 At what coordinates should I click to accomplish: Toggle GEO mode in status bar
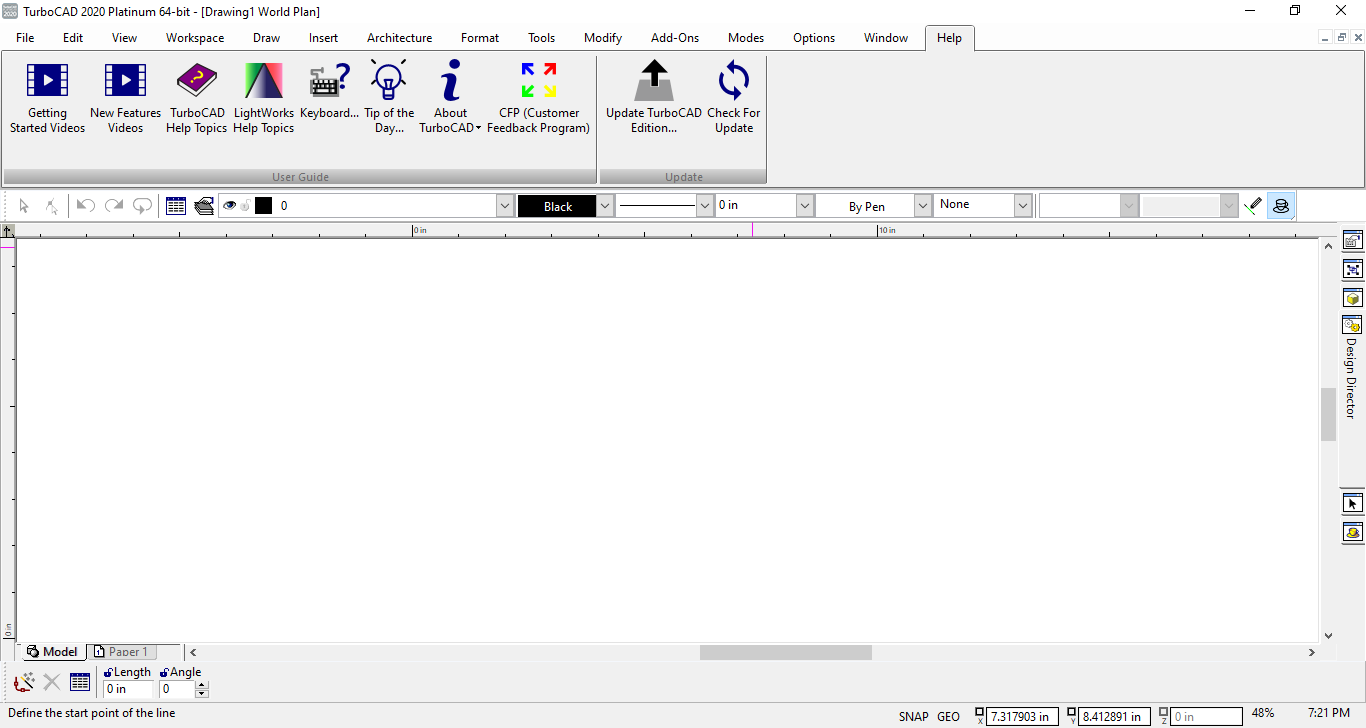tap(949, 716)
